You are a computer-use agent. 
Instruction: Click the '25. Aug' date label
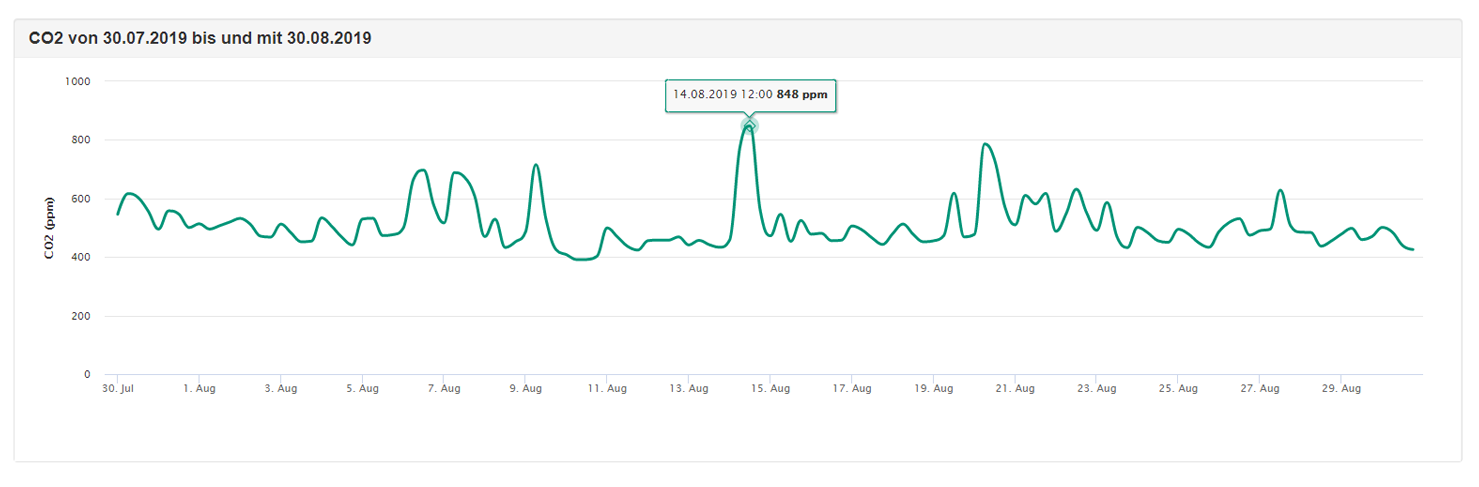tap(1179, 388)
